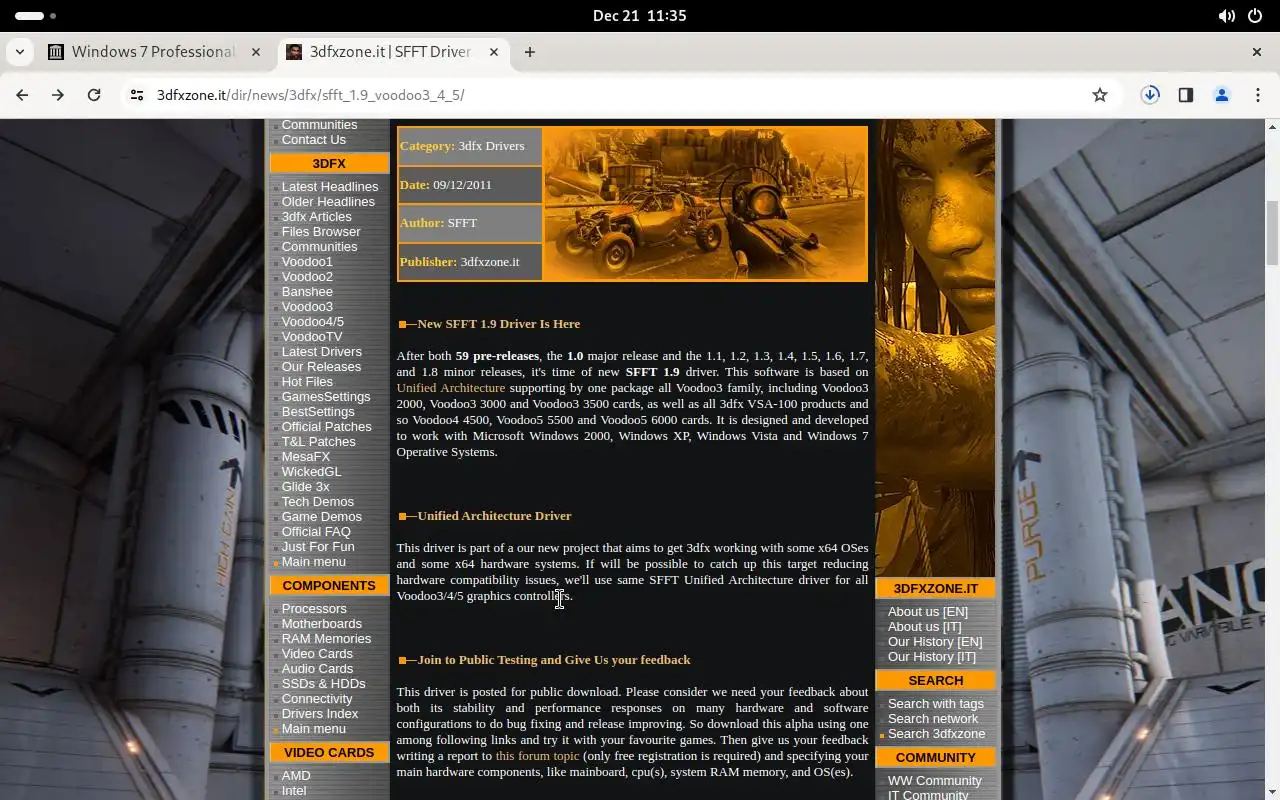This screenshot has width=1280, height=800.
Task: Open the Search 3dfxzone link
Action: click(x=936, y=734)
